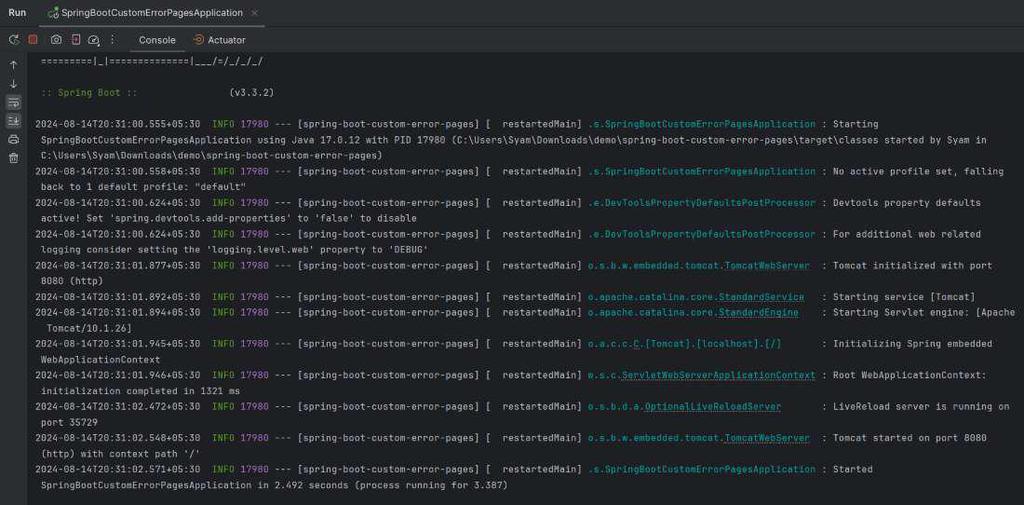Screen dimensions: 1024x505
Task: Click 'back to 1 default profile: "default"' line
Action: 143,187
